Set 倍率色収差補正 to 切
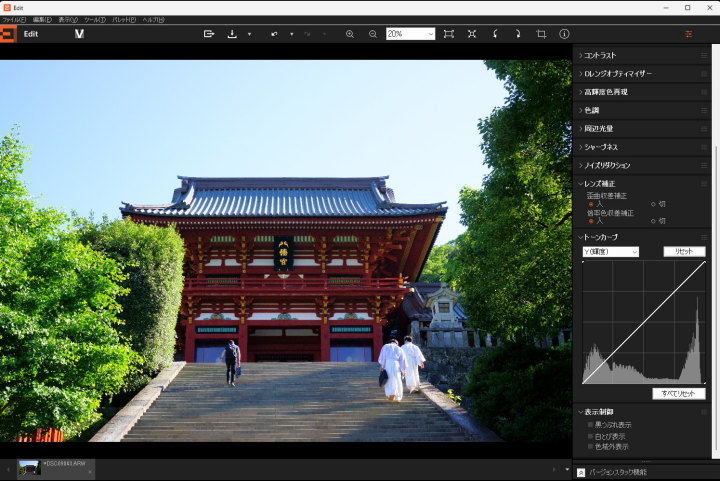This screenshot has height=481, width=720. (653, 221)
